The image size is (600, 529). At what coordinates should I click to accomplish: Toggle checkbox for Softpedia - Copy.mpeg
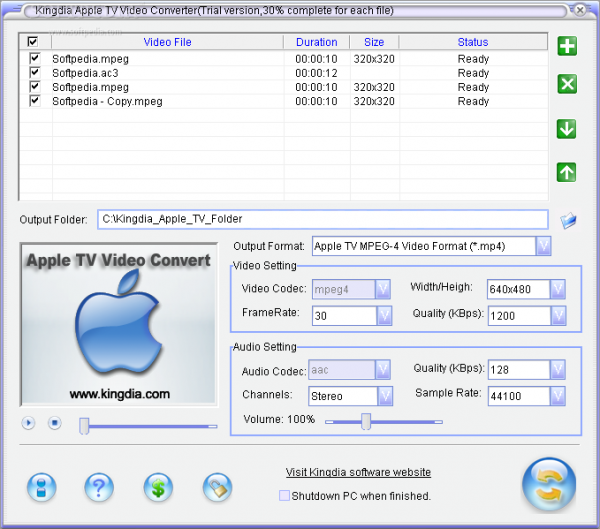point(35,101)
